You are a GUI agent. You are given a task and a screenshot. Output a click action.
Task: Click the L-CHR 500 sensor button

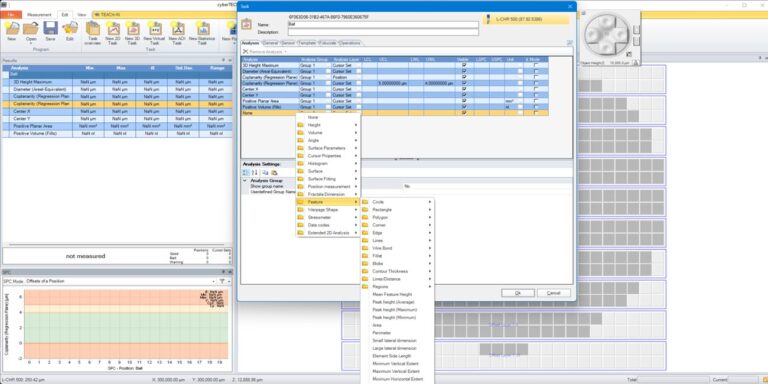[526, 19]
